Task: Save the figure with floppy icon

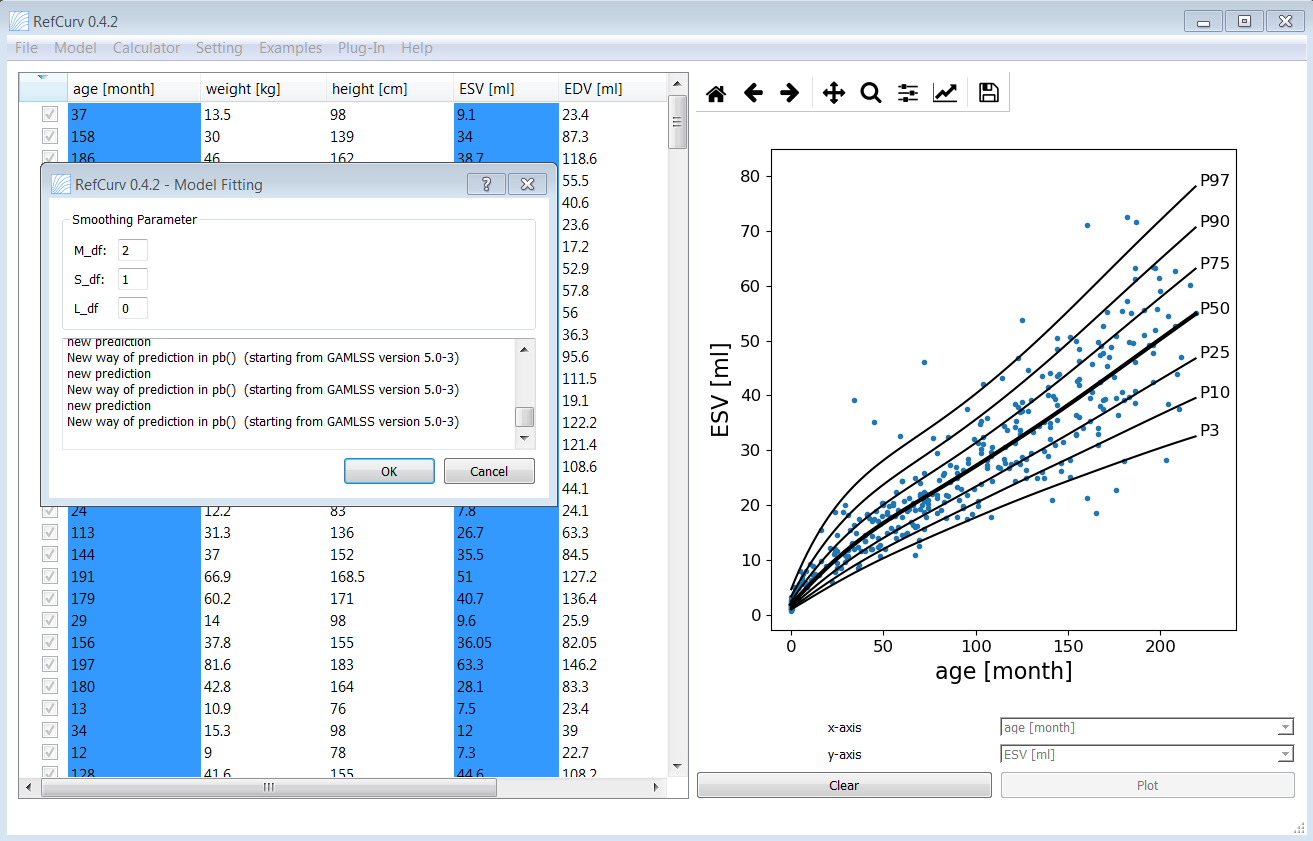Action: (989, 93)
